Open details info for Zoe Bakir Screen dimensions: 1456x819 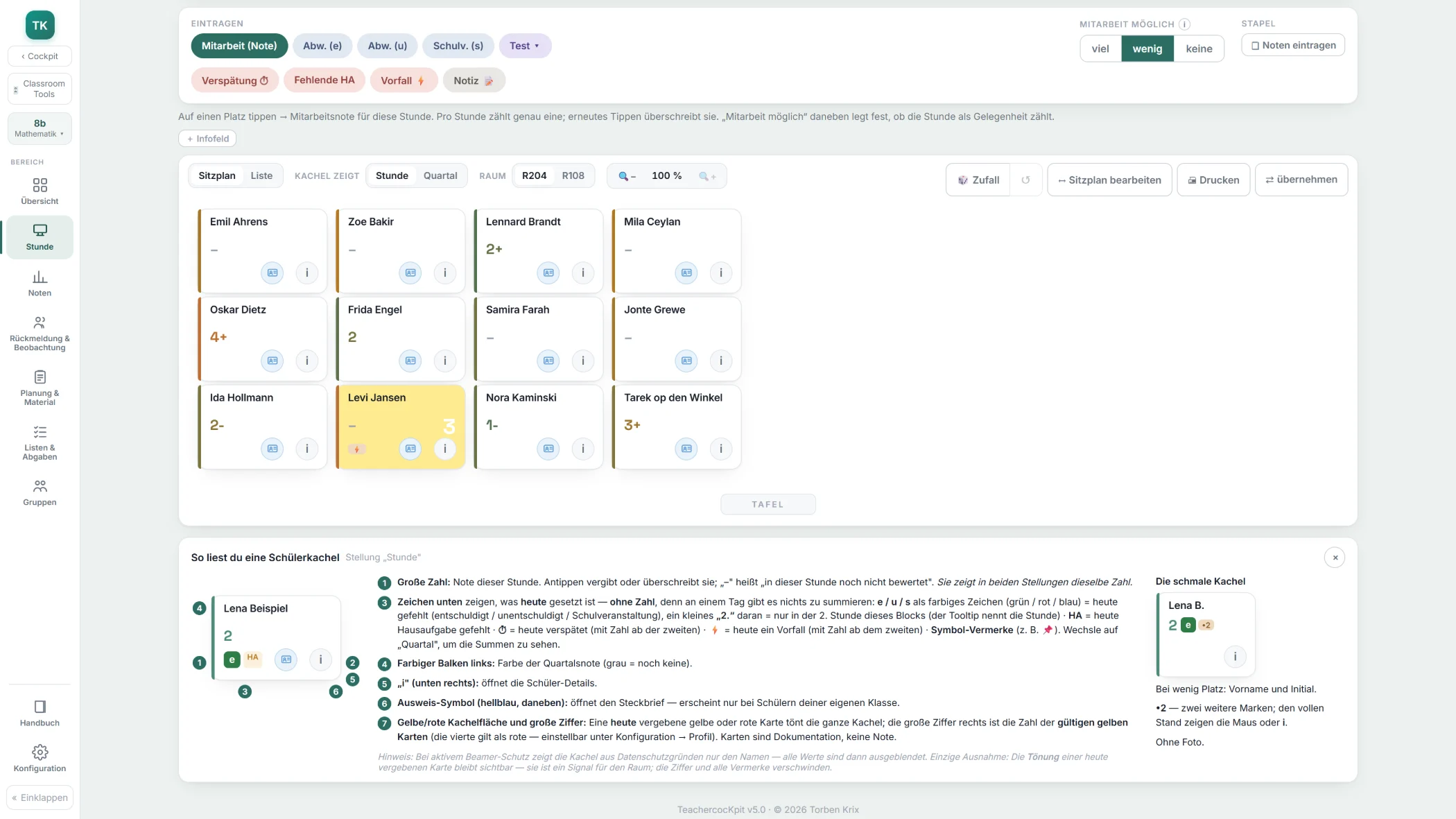(x=445, y=273)
